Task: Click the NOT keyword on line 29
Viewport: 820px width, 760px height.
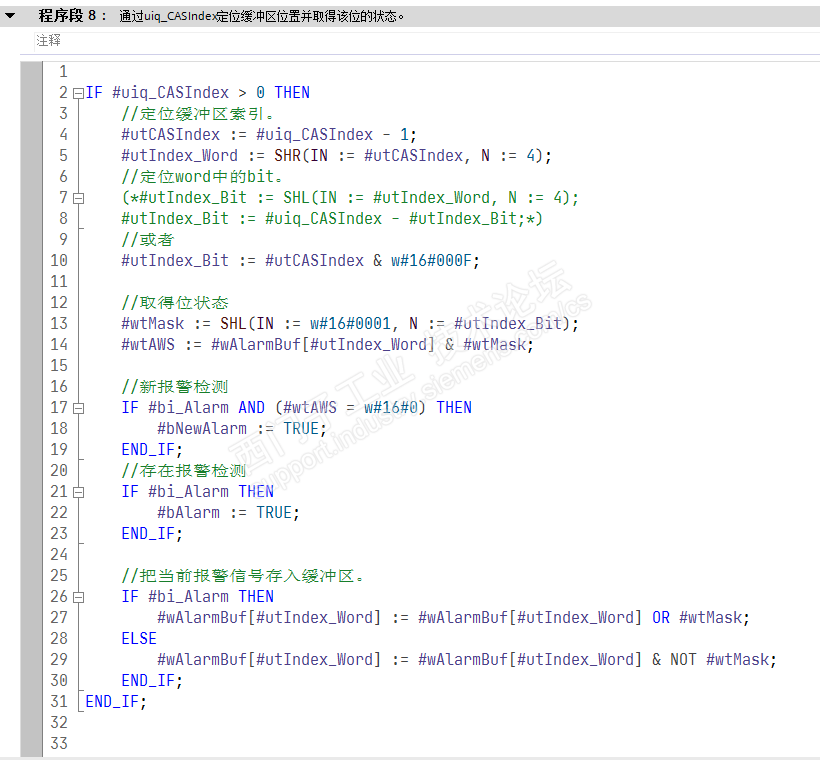Action: (x=683, y=660)
